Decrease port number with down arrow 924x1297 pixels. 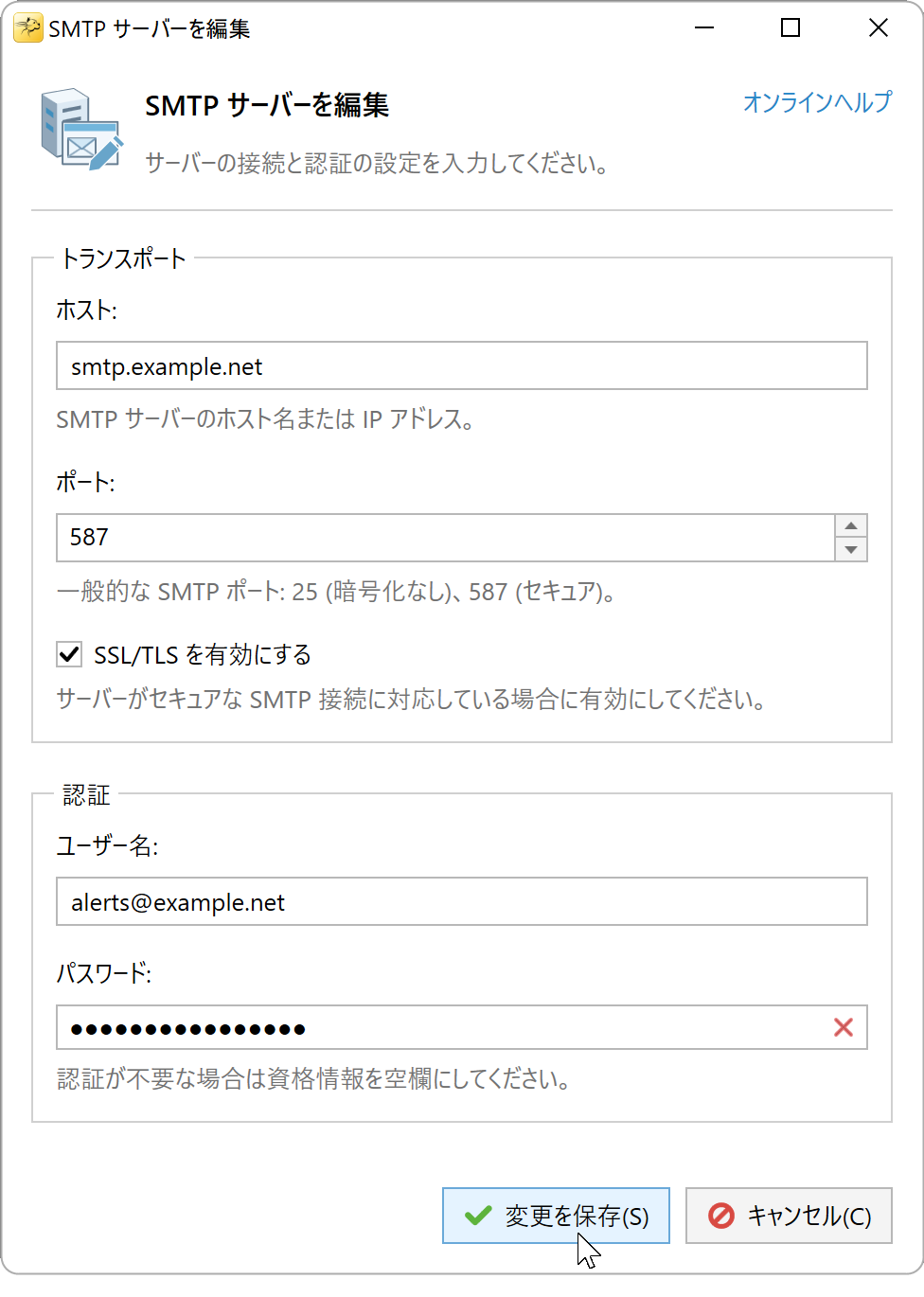pyautogui.click(x=851, y=549)
